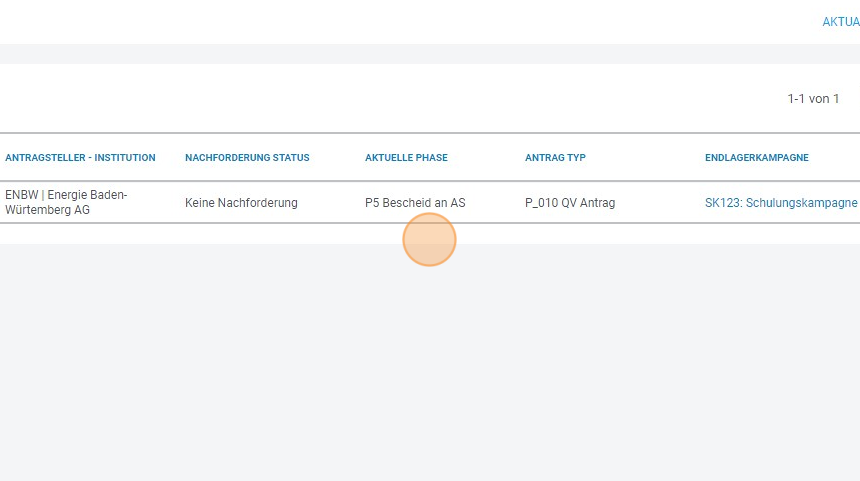Image resolution: width=860 pixels, height=481 pixels.
Task: Click the Aktuelle Phase column header
Action: coord(406,158)
